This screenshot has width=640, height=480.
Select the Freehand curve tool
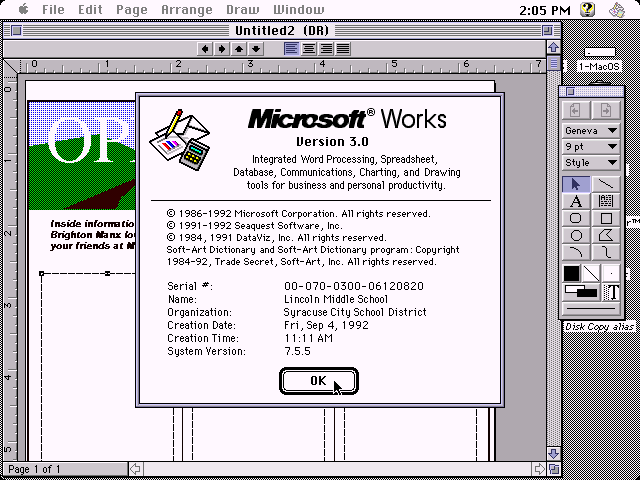[x=606, y=252]
